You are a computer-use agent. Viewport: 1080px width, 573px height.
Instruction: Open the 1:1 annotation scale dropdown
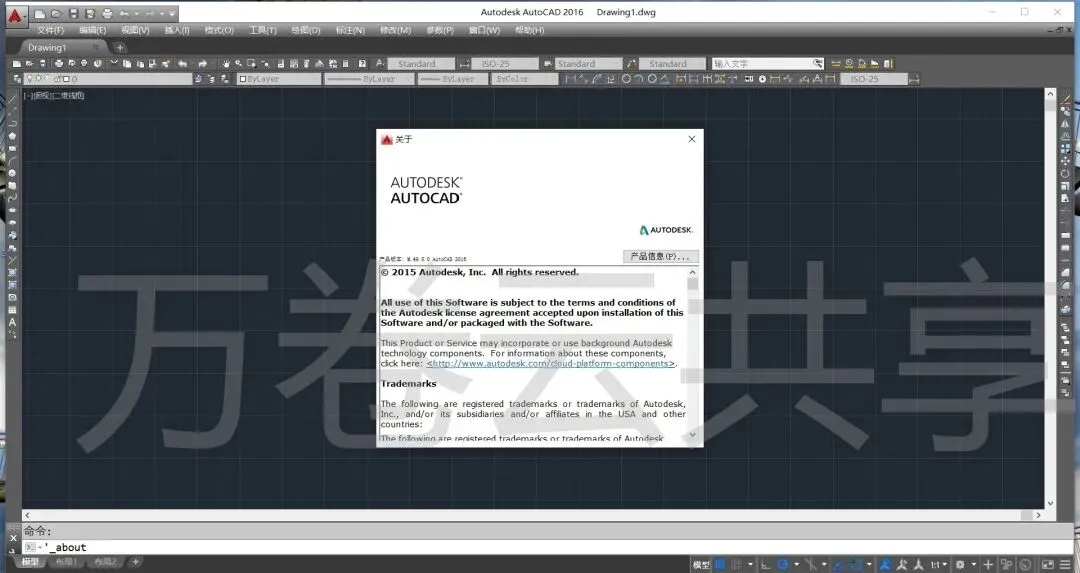tap(938, 565)
